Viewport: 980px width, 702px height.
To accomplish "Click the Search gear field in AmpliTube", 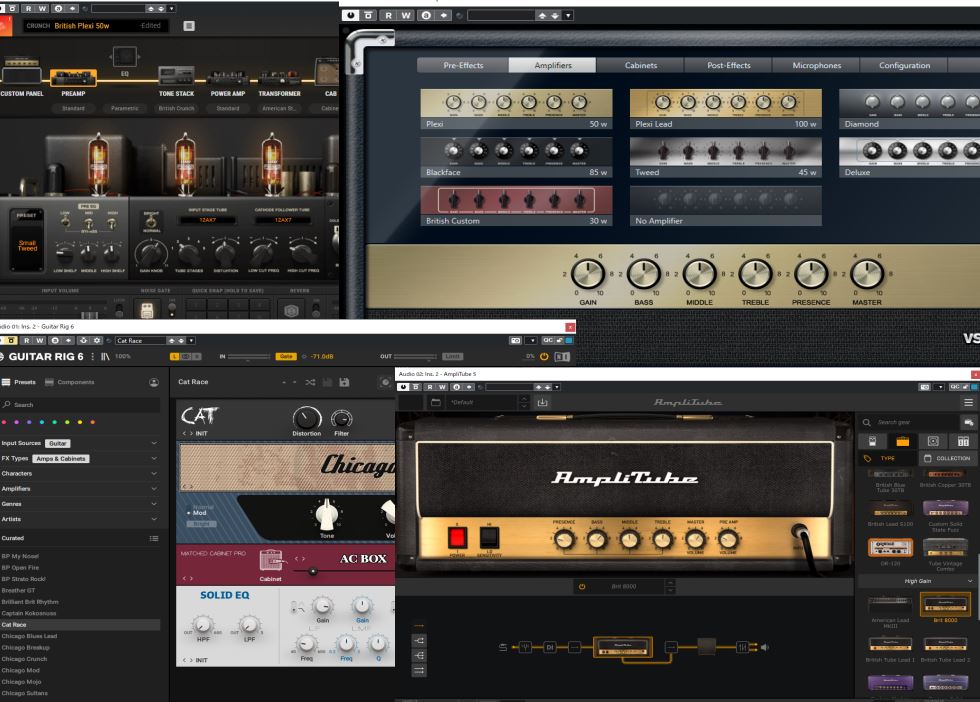I will (x=910, y=423).
